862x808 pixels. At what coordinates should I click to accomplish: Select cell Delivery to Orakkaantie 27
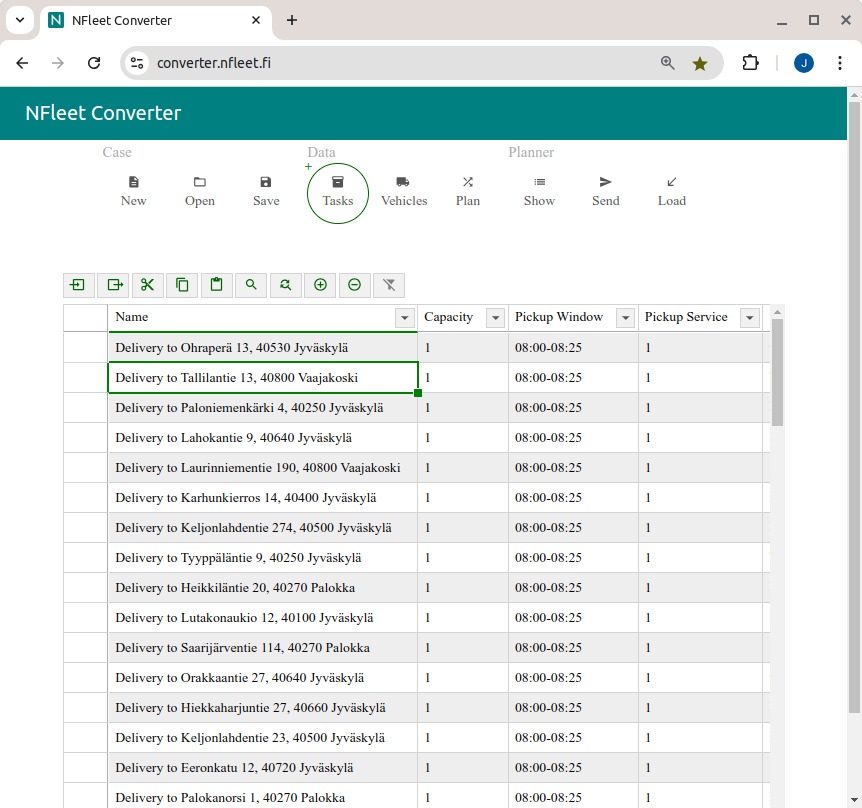[x=263, y=678]
